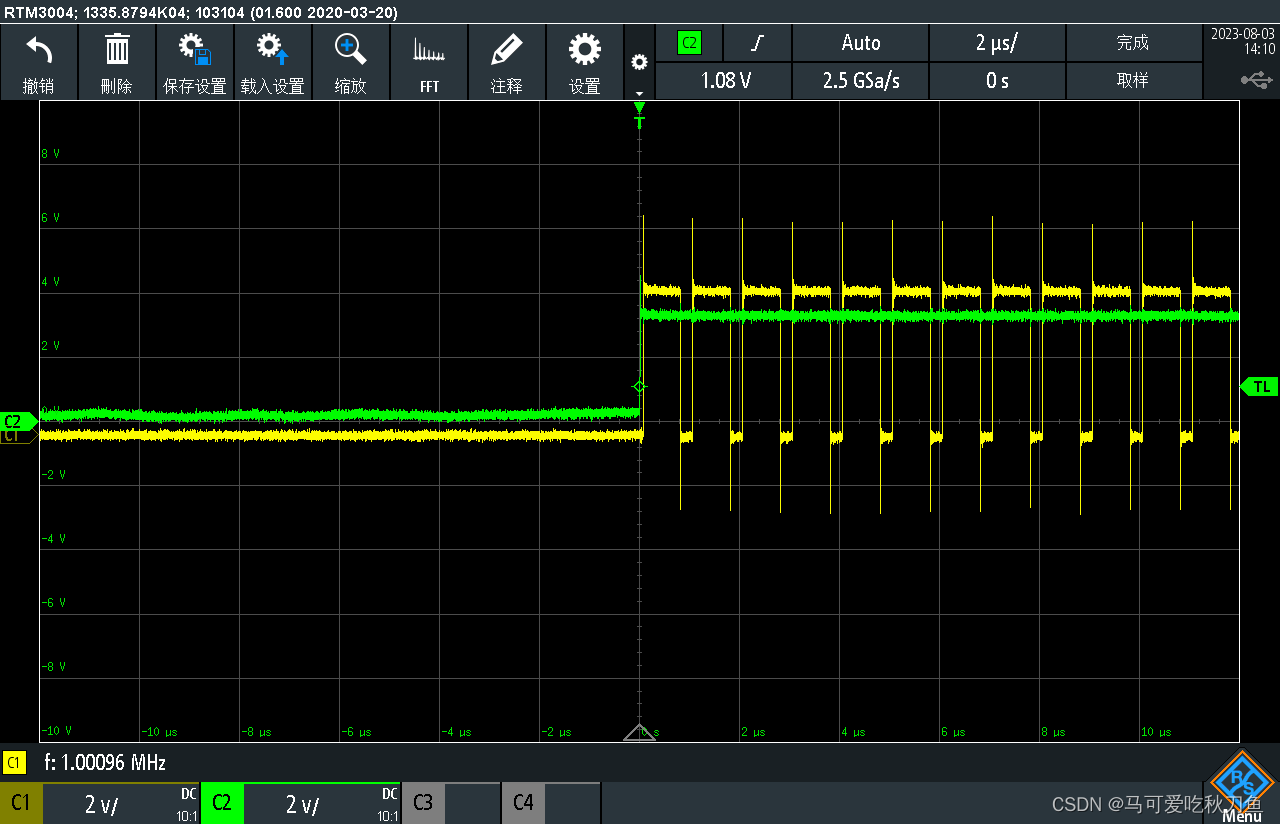Screen dimensions: 1280x824
Task: Switch to the C1 channel tab
Action: 21,803
